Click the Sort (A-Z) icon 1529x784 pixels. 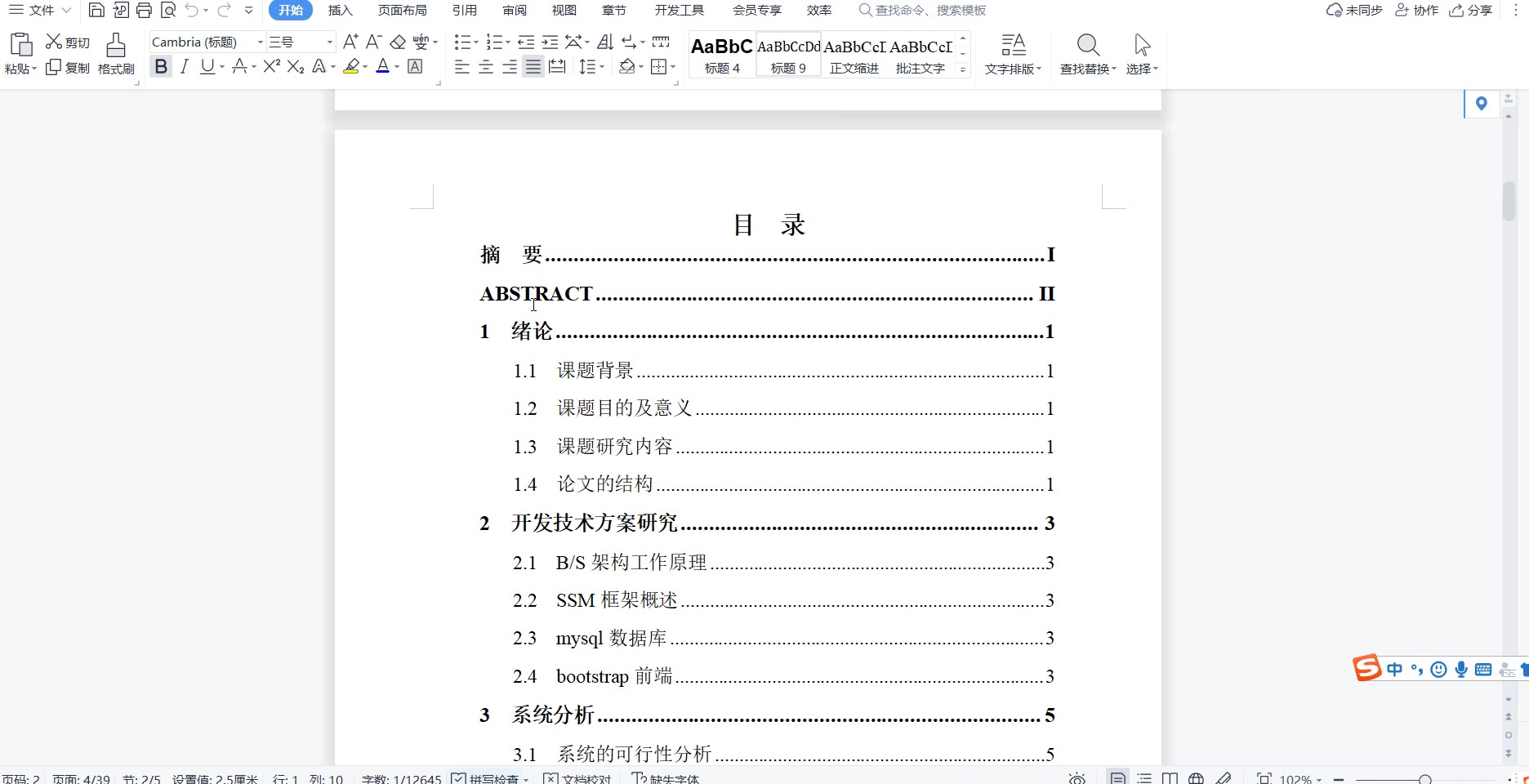point(605,42)
